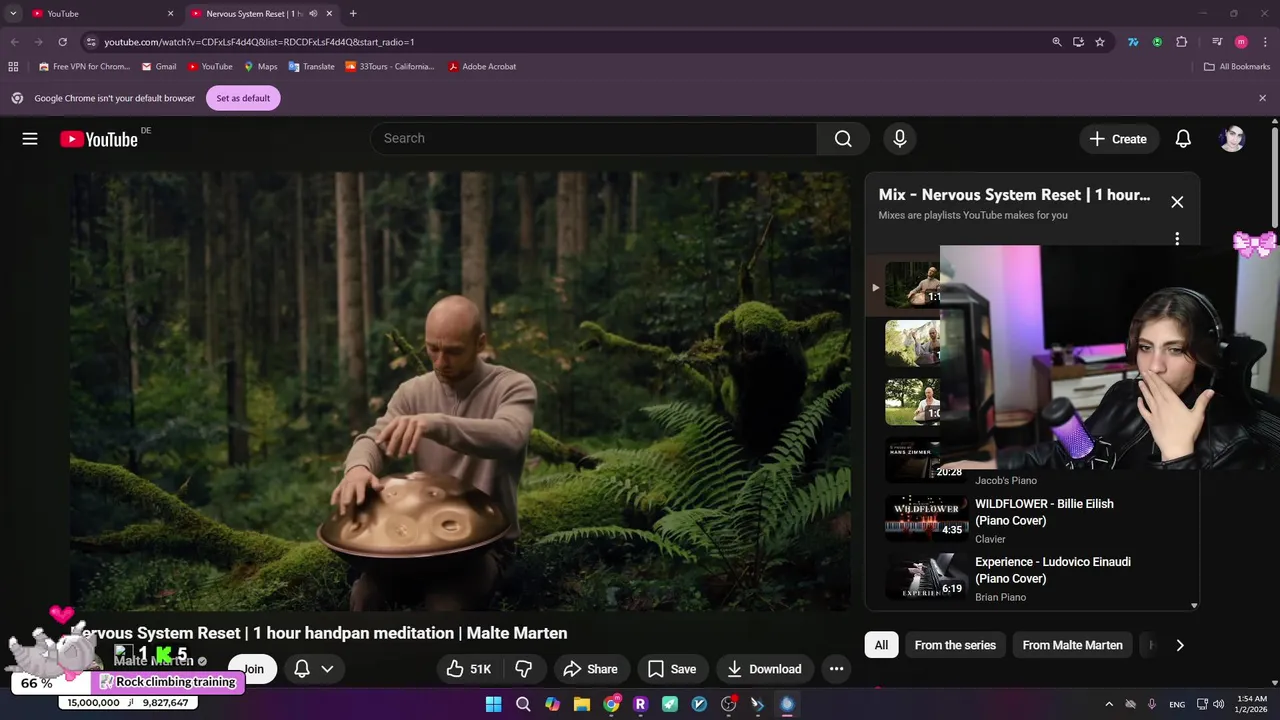Open Windows Start menu
The height and width of the screenshot is (720, 1280).
click(x=493, y=704)
